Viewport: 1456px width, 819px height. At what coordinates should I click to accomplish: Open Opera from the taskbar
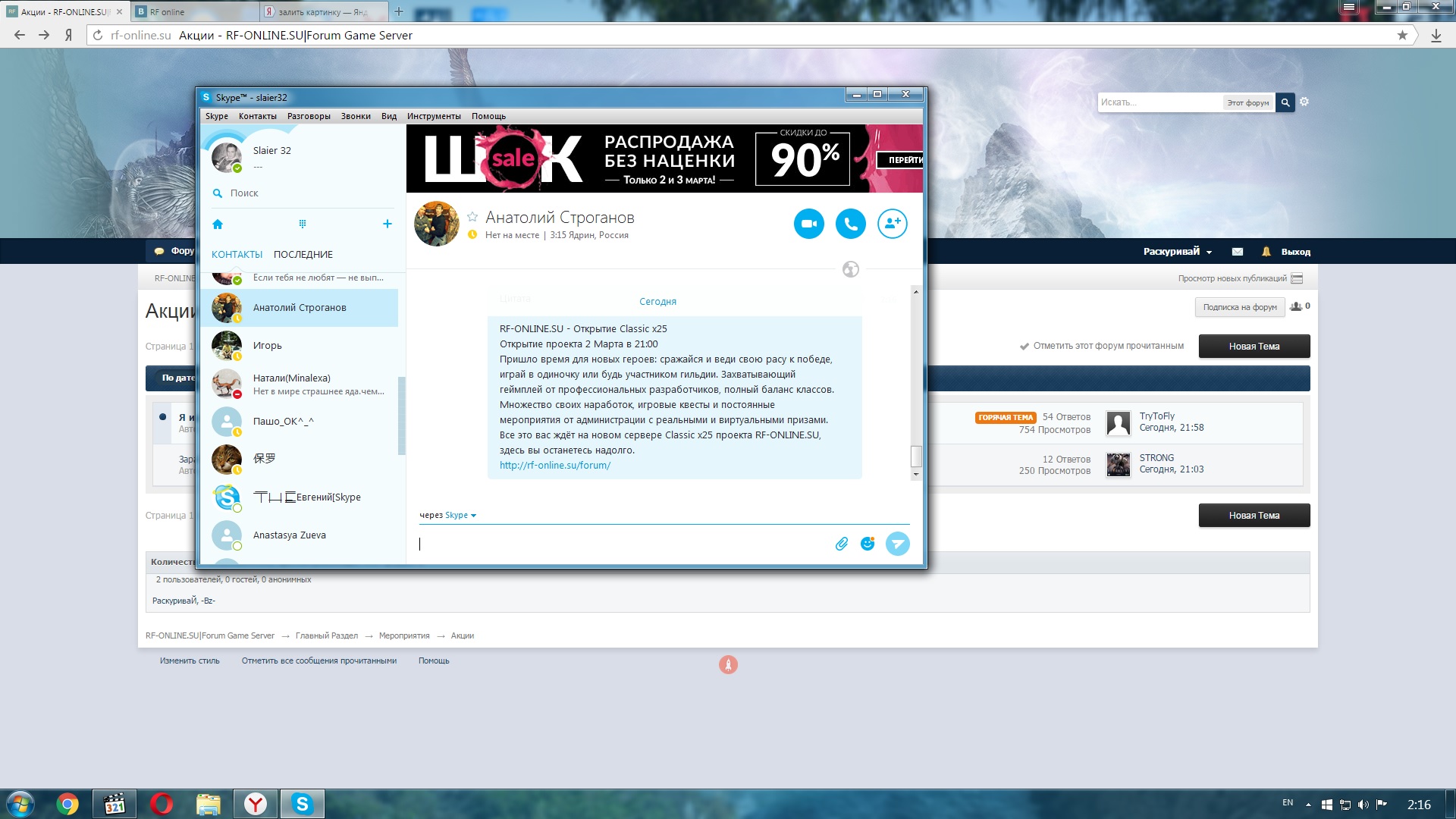pyautogui.click(x=162, y=804)
